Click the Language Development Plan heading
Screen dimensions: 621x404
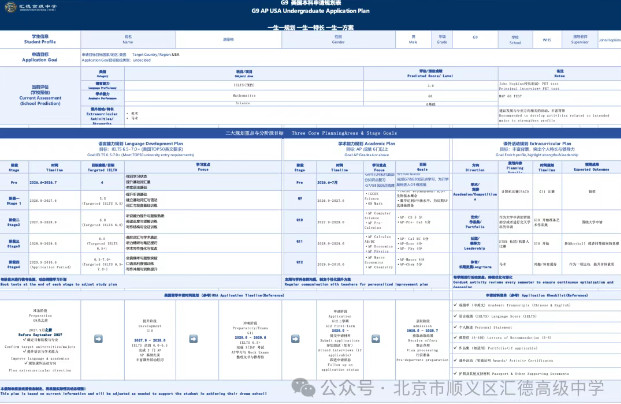141,144
